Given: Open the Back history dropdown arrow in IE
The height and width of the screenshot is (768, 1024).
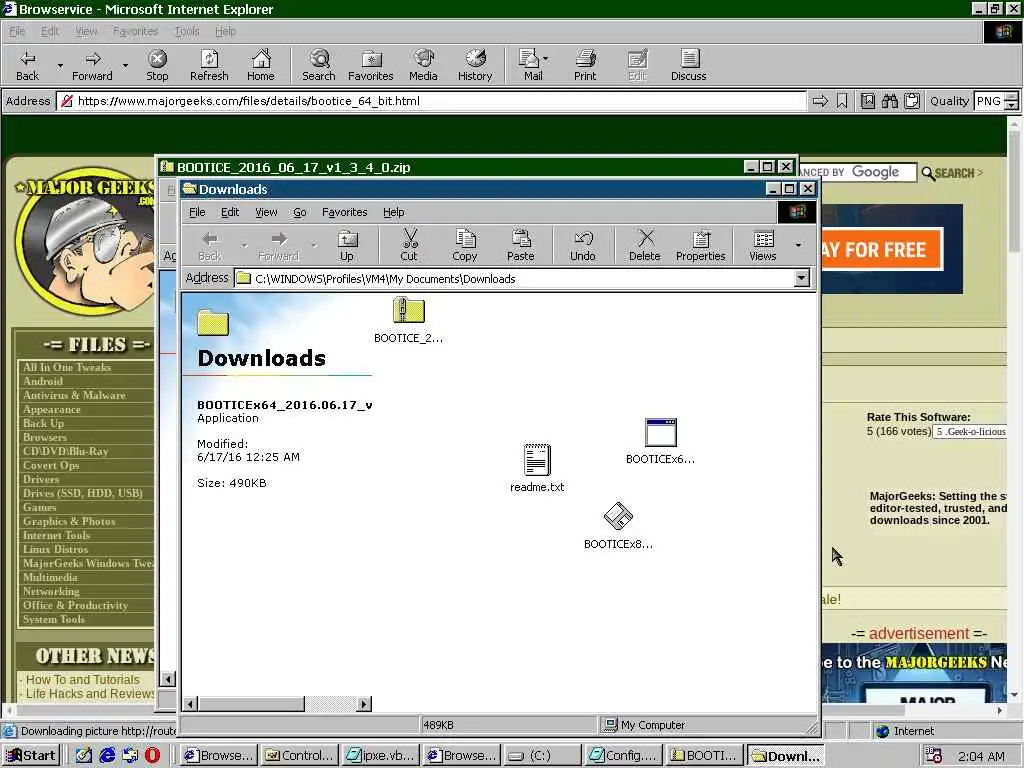Looking at the screenshot, I should coord(60,66).
